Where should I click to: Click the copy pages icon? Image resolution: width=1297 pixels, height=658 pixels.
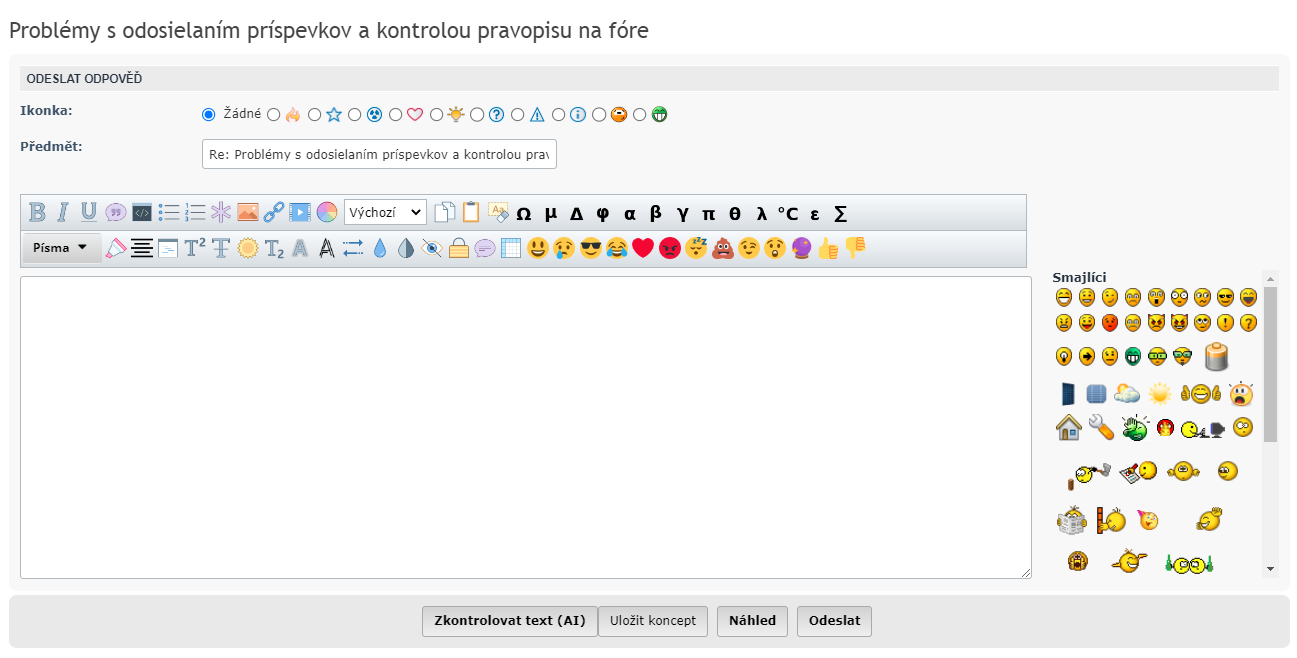pos(444,212)
